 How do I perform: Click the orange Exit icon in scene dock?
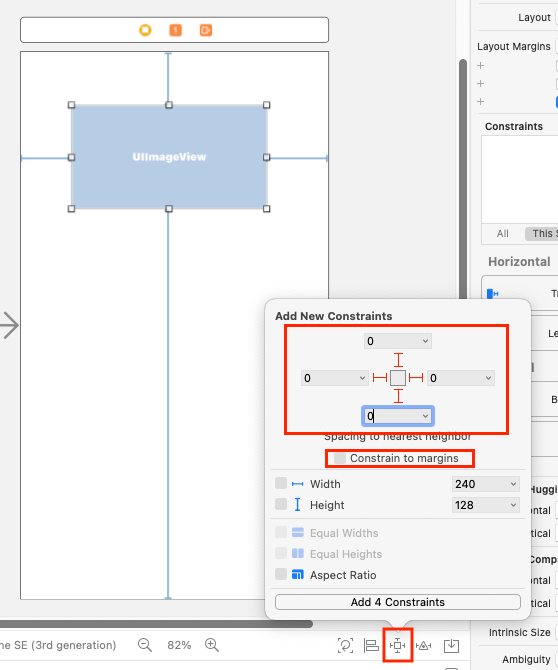[x=206, y=30]
